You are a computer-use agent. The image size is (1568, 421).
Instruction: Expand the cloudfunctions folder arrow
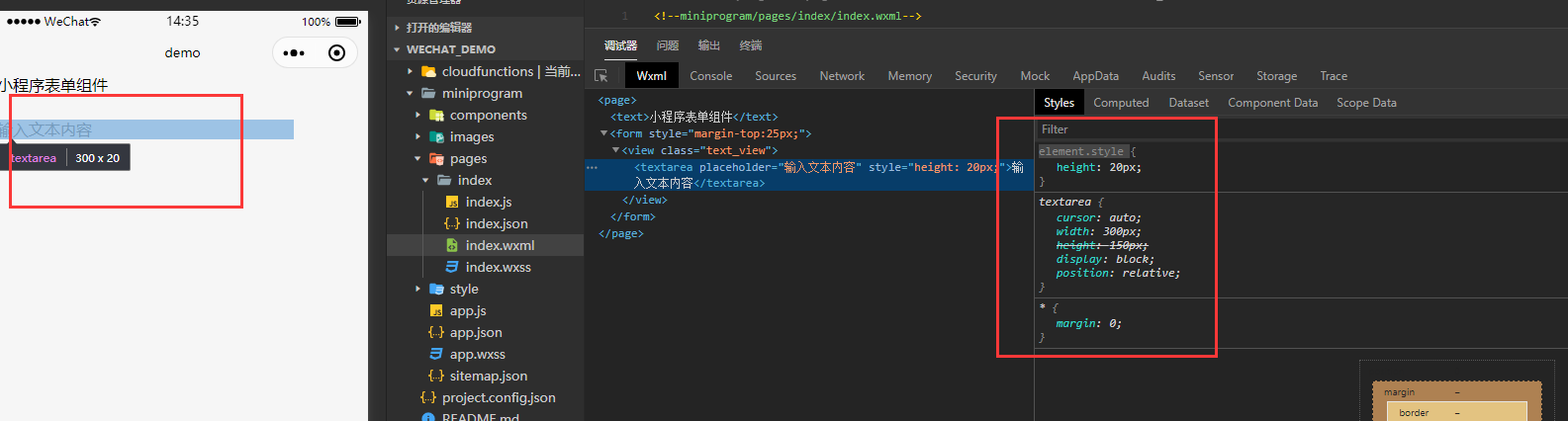coord(411,71)
